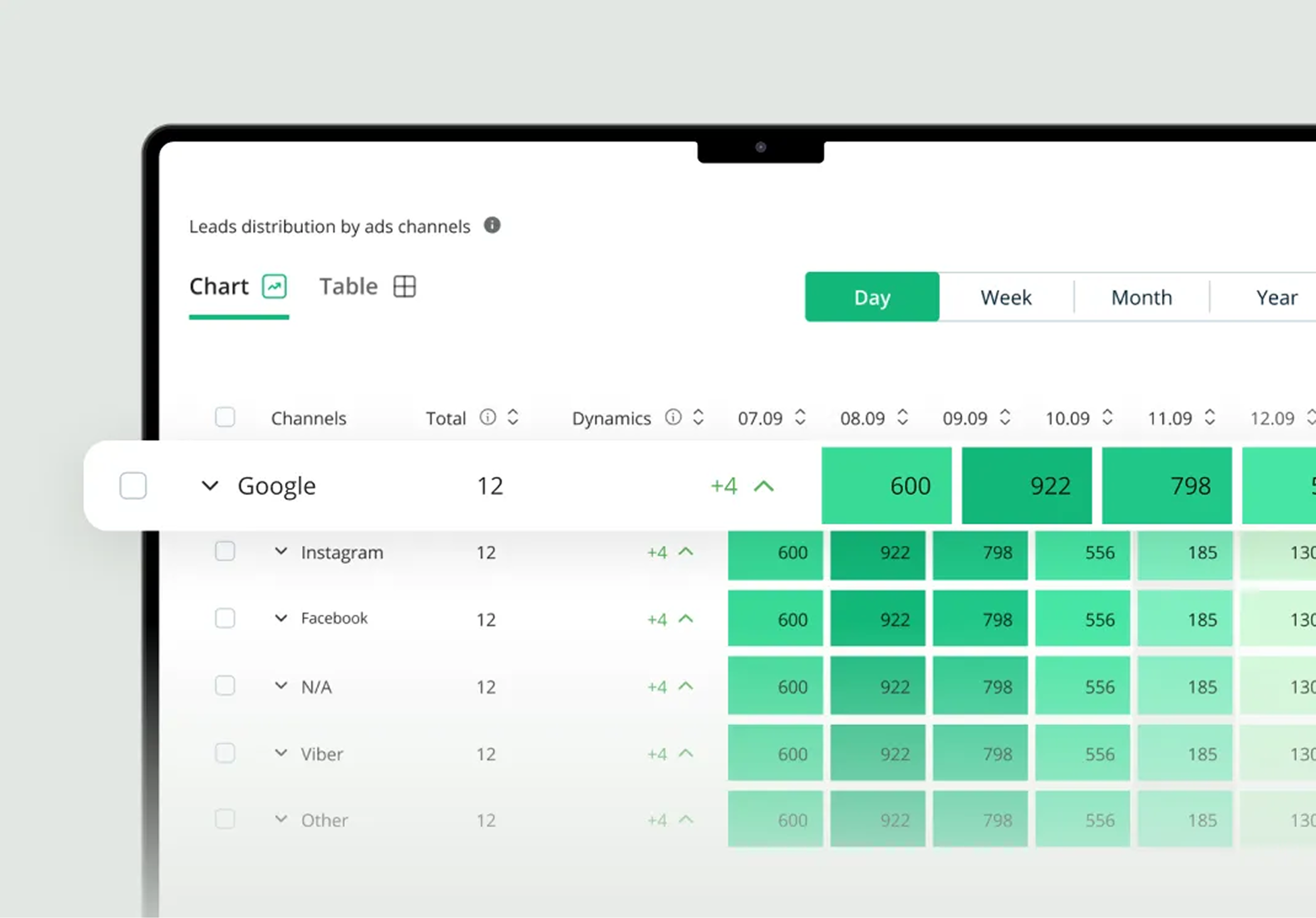Click Google's 922 heatmap cell
The image size is (1316, 918).
coord(1027,486)
